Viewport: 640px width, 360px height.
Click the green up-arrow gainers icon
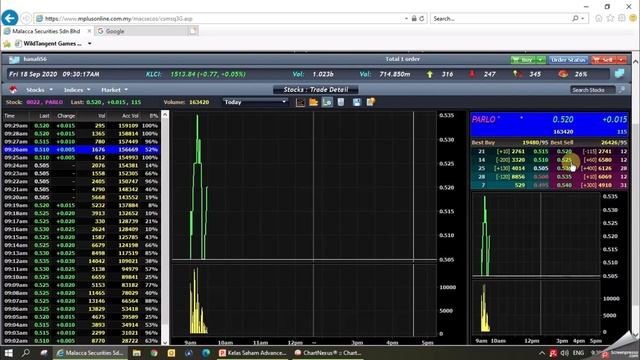coord(429,74)
